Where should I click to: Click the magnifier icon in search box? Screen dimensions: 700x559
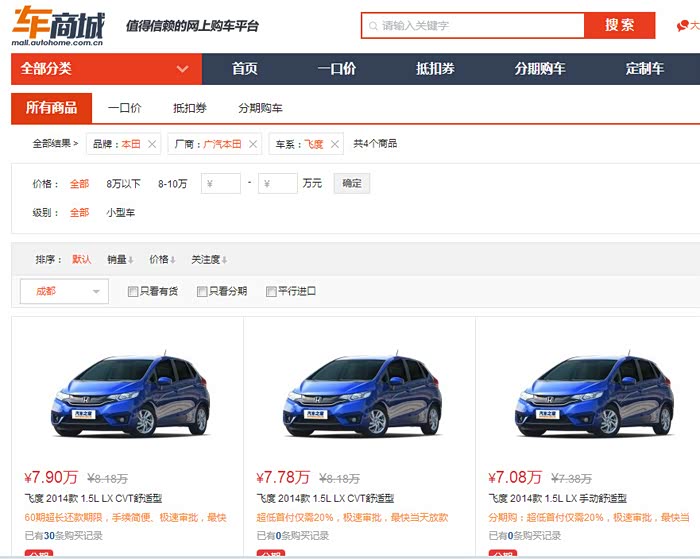pyautogui.click(x=373, y=26)
